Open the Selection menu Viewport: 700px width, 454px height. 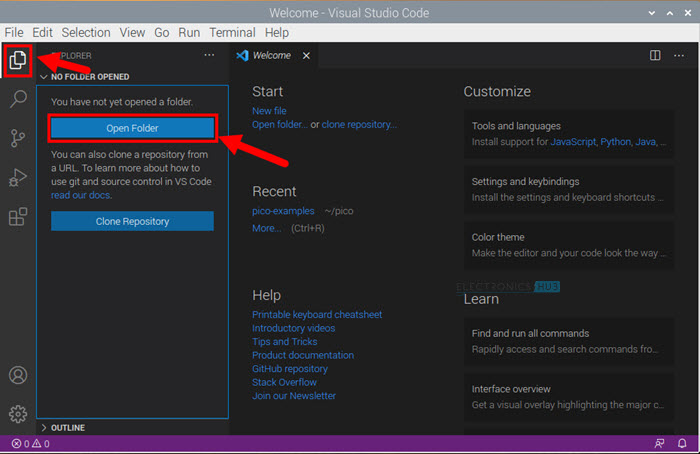pos(85,33)
